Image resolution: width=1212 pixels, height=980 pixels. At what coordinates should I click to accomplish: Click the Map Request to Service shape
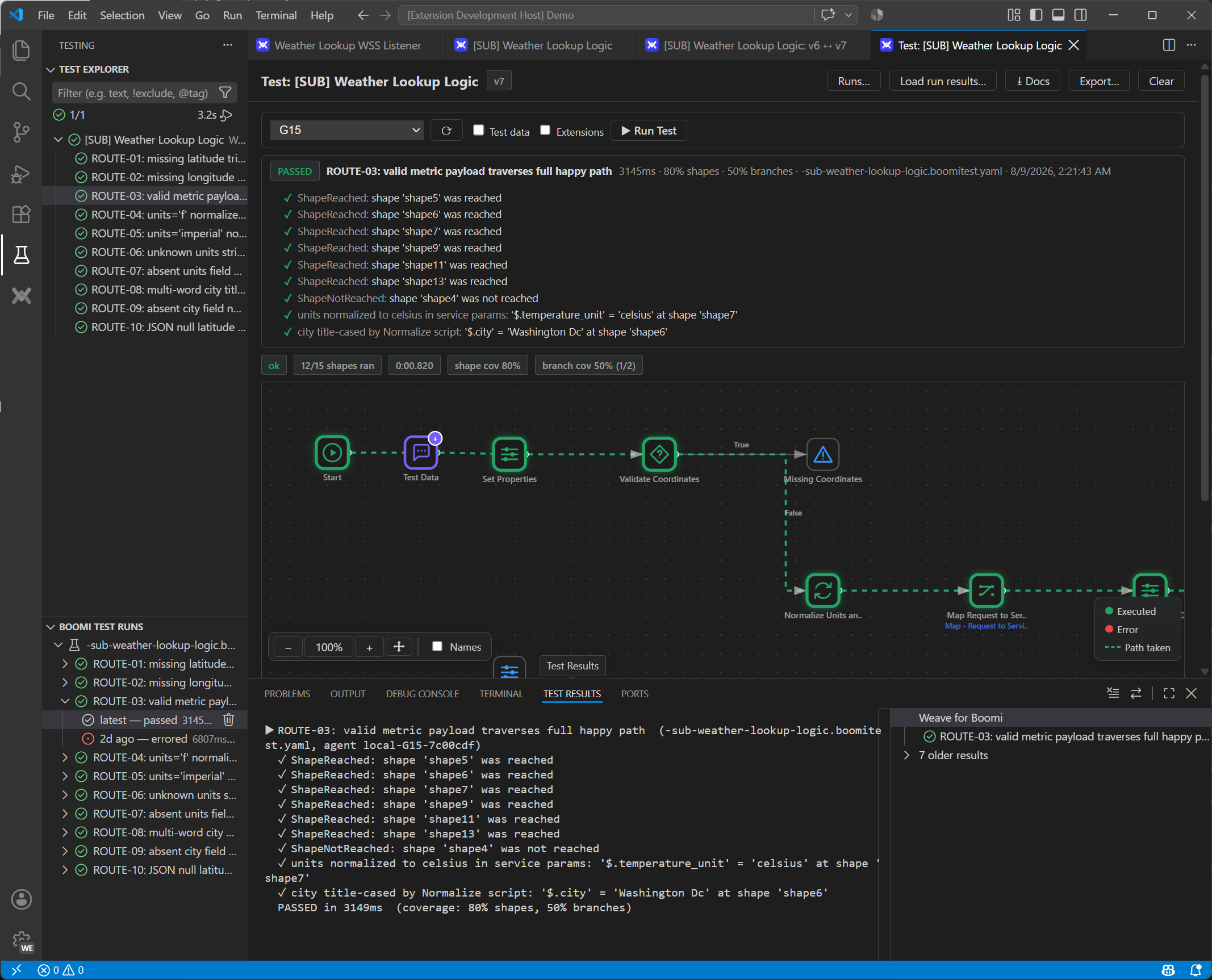pos(987,590)
